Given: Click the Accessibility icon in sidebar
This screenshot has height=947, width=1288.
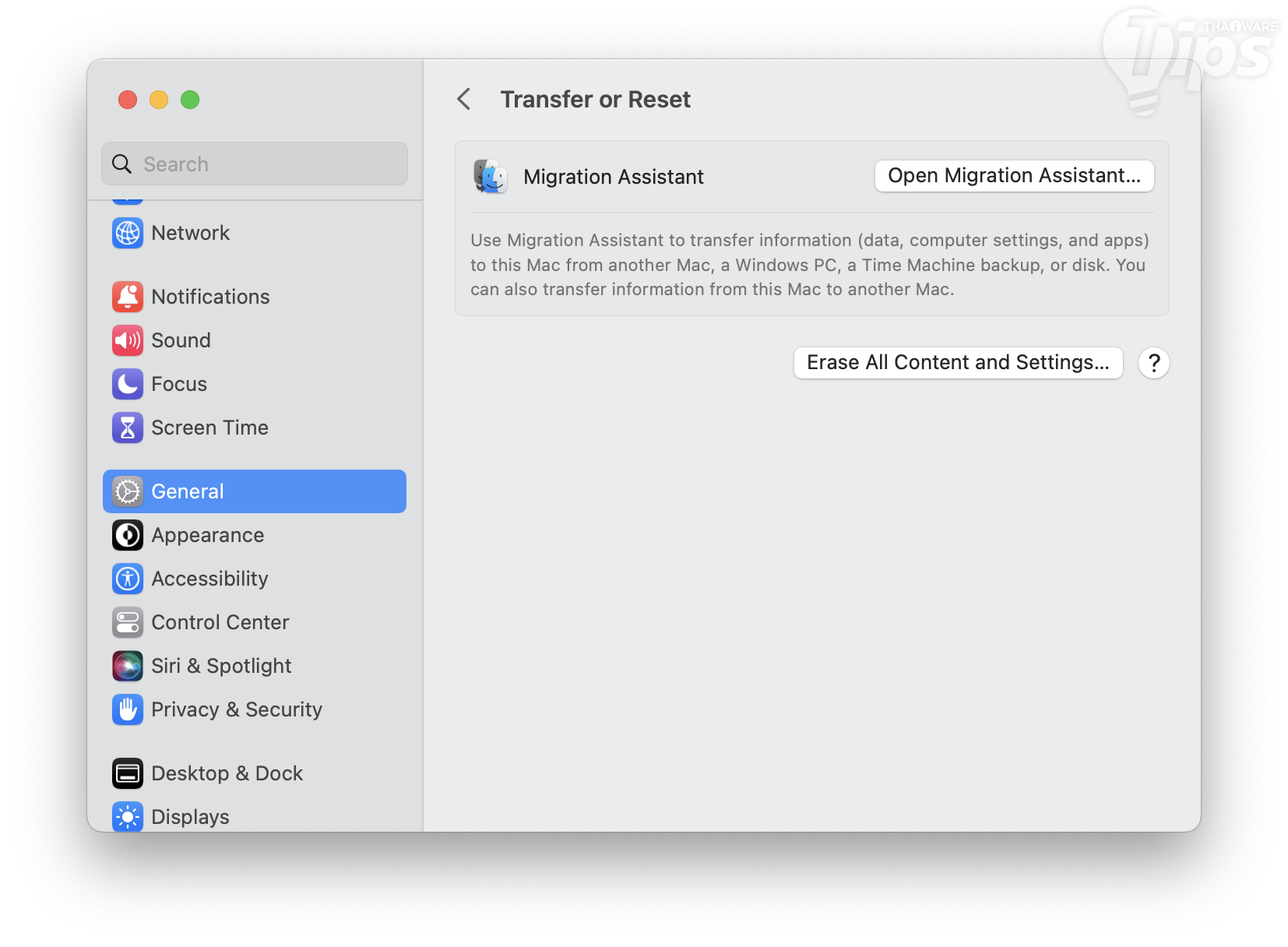Looking at the screenshot, I should [128, 579].
